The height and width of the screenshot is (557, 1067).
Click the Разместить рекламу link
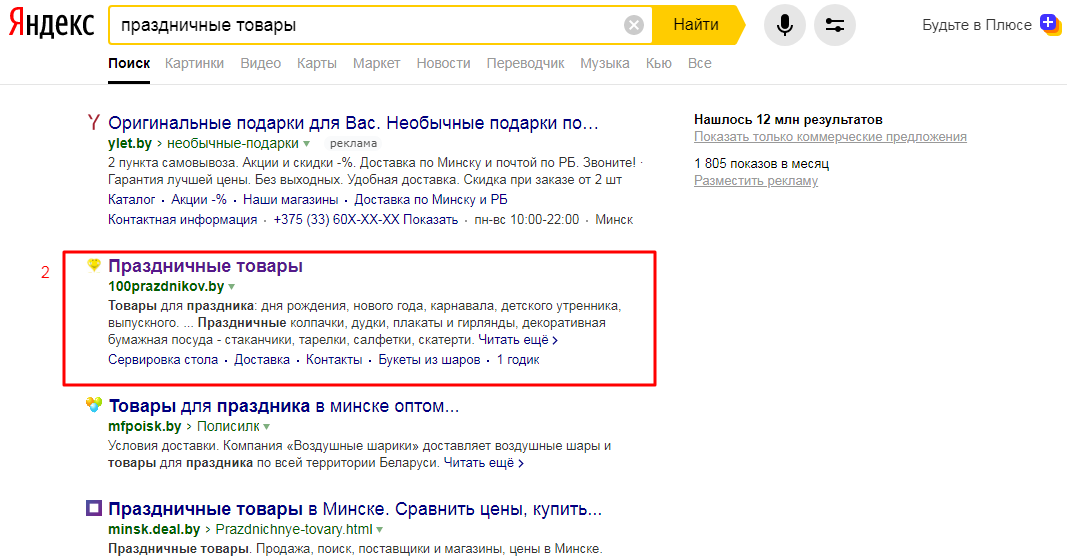(756, 181)
